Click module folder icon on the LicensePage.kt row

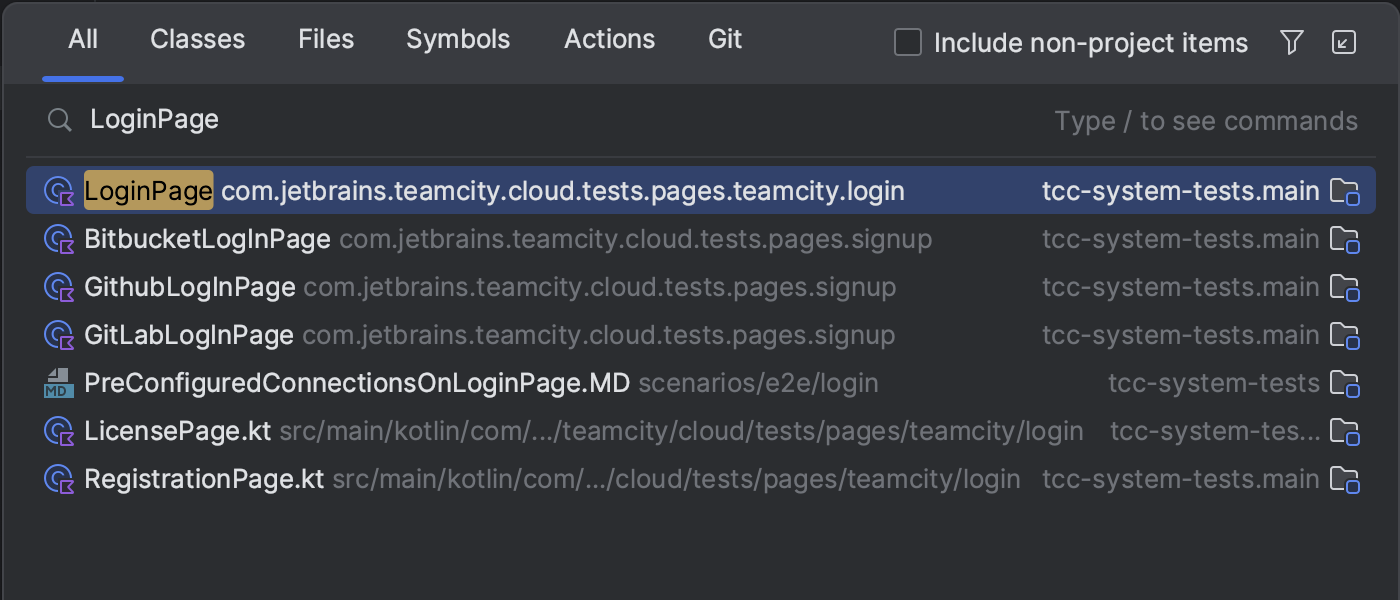(x=1345, y=431)
